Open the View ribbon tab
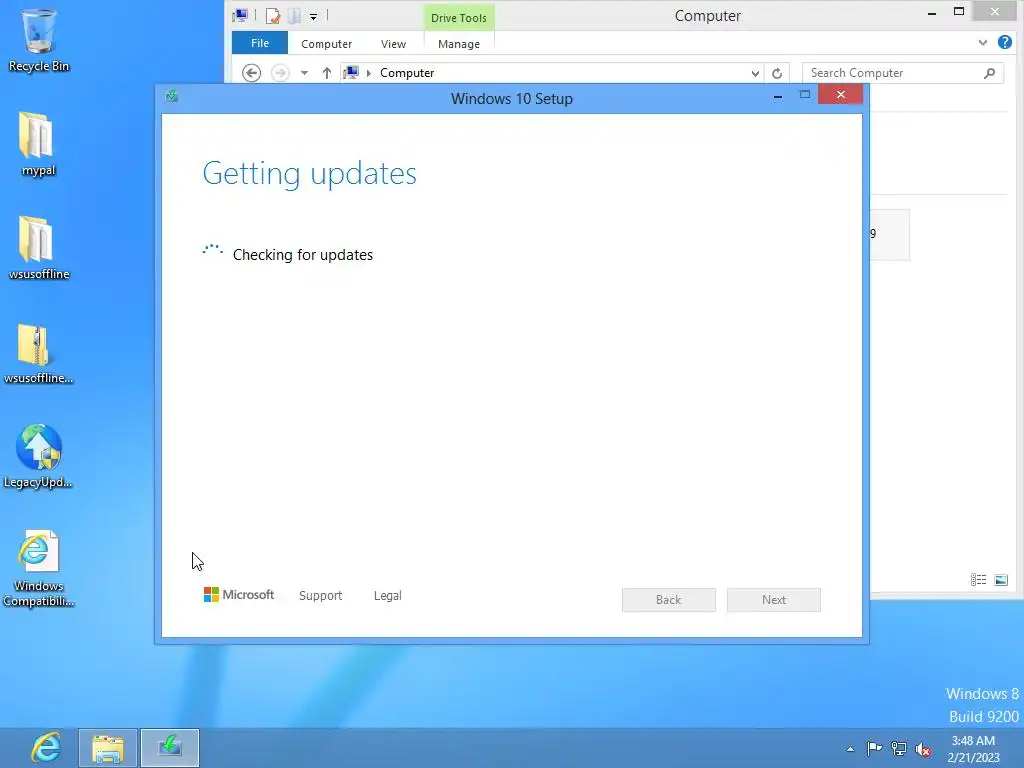Image resolution: width=1024 pixels, height=768 pixels. [x=393, y=44]
